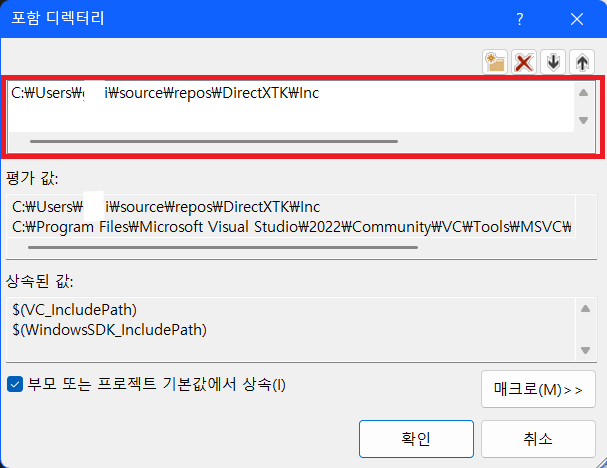Click scroll up arrow in 상속된 값 list
This screenshot has width=607, height=468.
click(585, 309)
